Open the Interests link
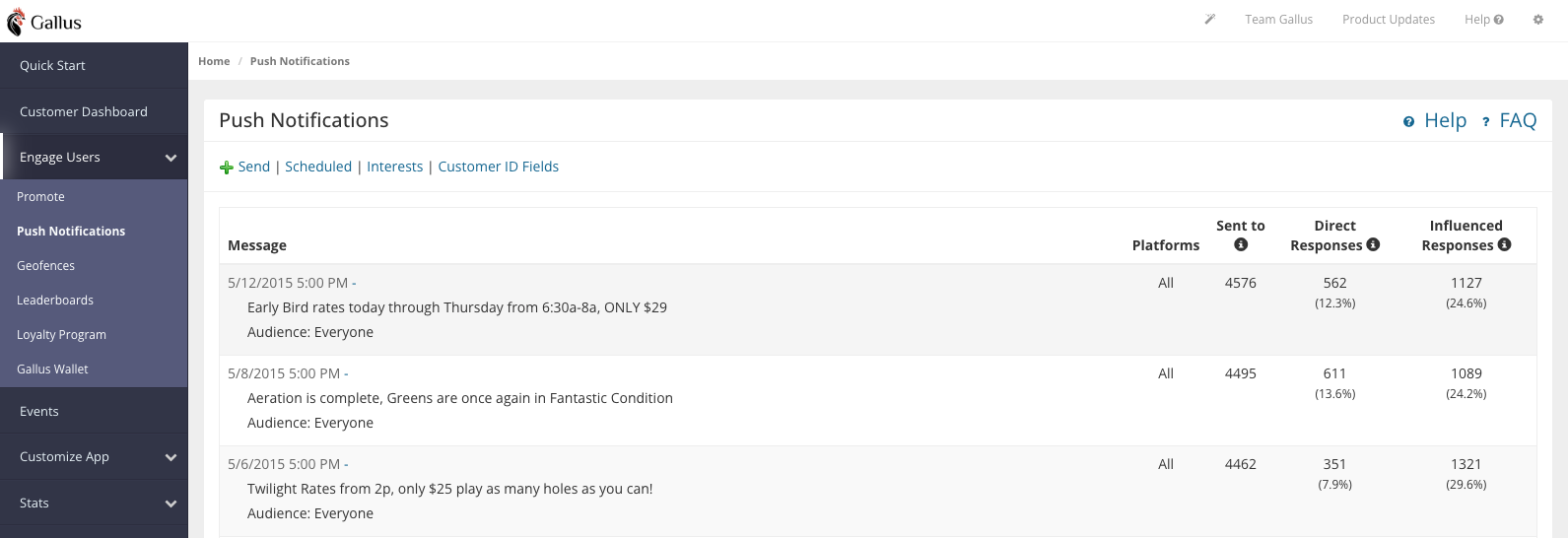Screen dimensions: 1568x538 tap(394, 167)
